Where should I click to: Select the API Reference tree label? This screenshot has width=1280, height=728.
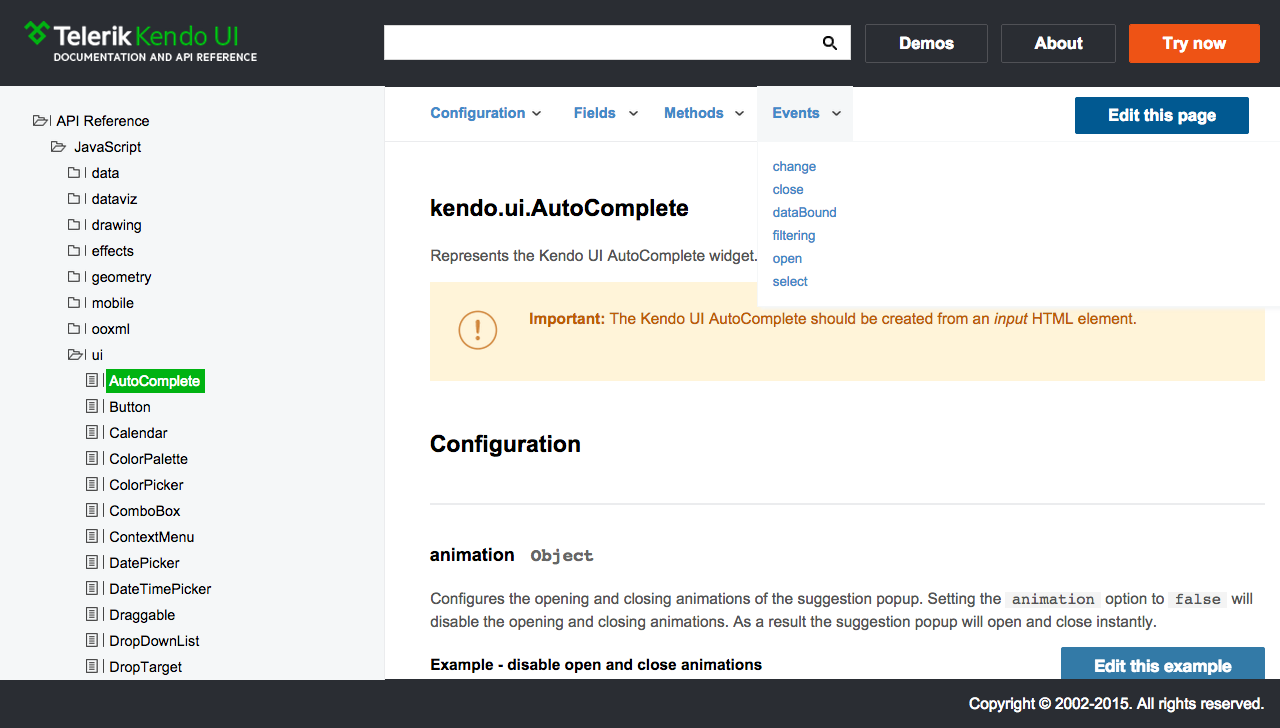tap(102, 121)
